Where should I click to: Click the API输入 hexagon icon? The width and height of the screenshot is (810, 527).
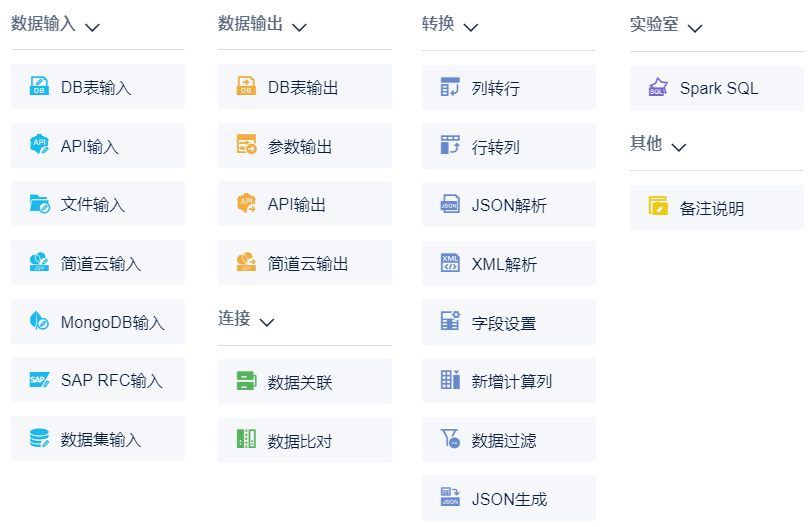click(39, 146)
